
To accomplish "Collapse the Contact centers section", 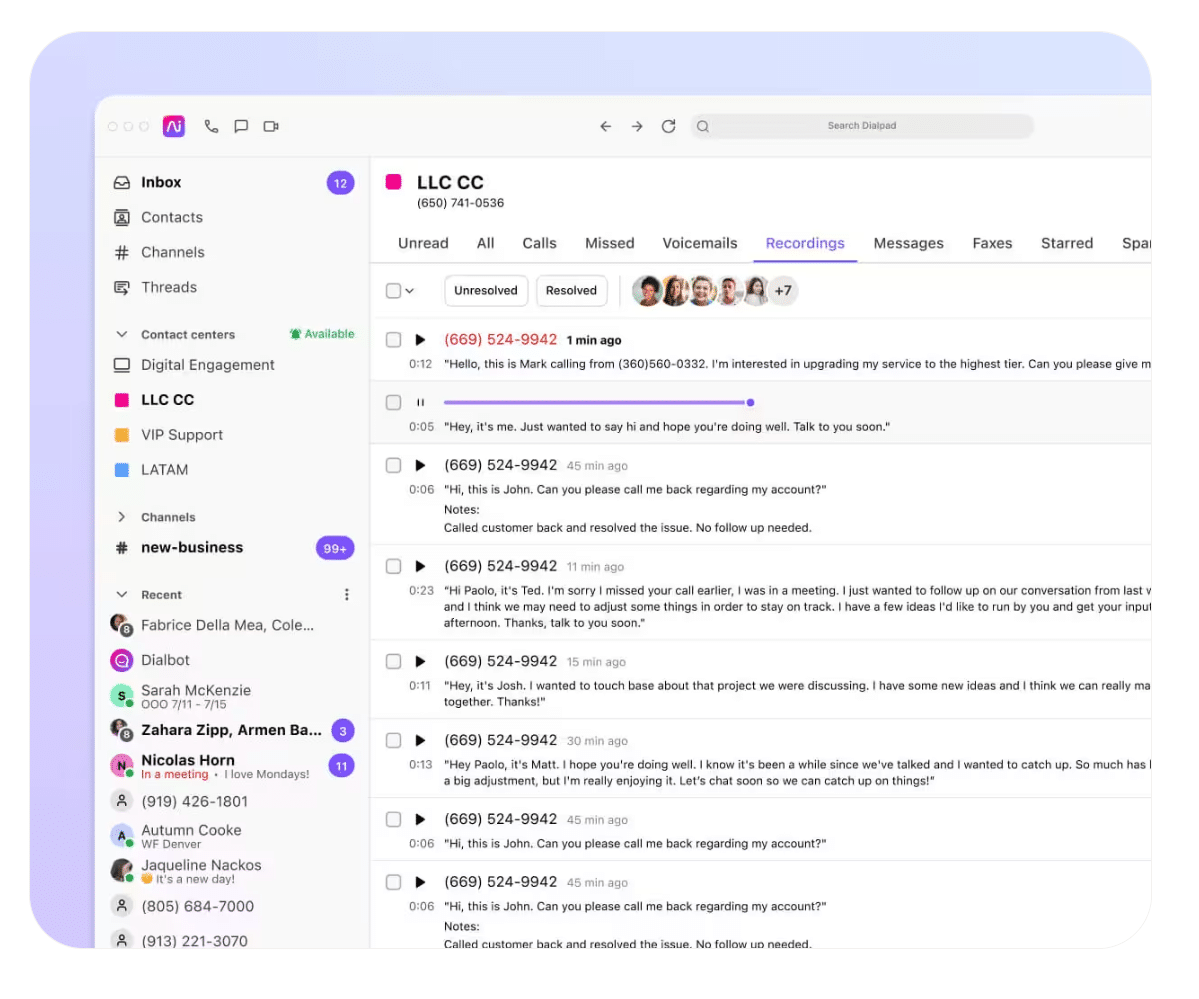I will (x=121, y=334).
